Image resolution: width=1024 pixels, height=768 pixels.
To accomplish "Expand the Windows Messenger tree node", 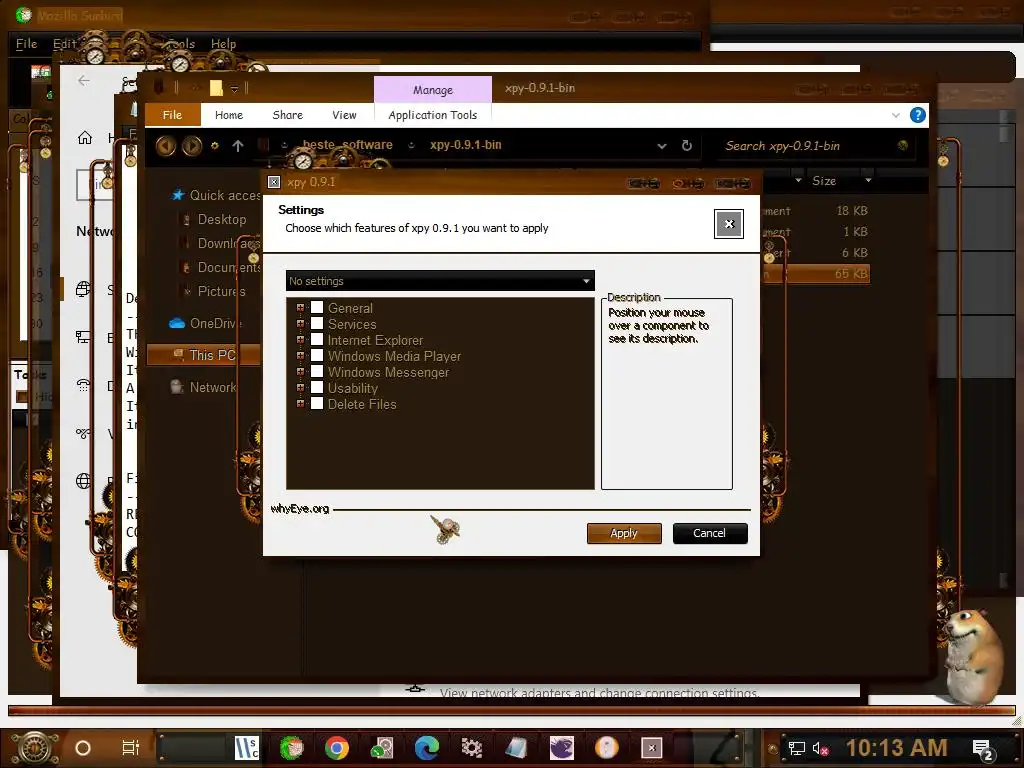I will pos(300,372).
